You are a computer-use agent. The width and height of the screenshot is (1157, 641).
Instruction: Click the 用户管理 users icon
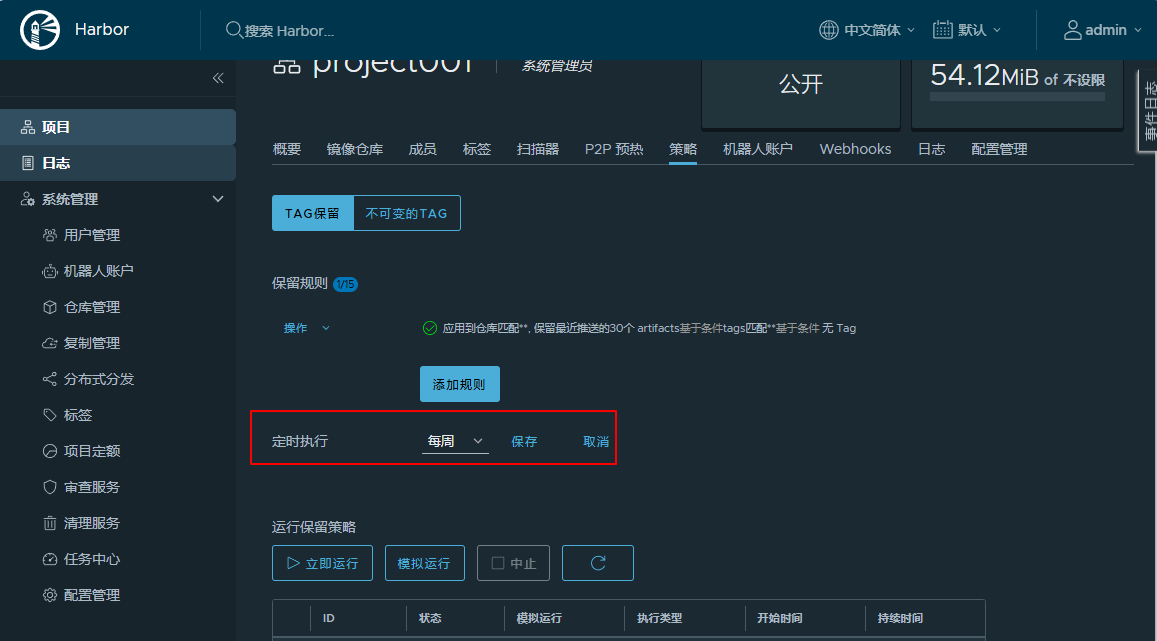[x=49, y=235]
